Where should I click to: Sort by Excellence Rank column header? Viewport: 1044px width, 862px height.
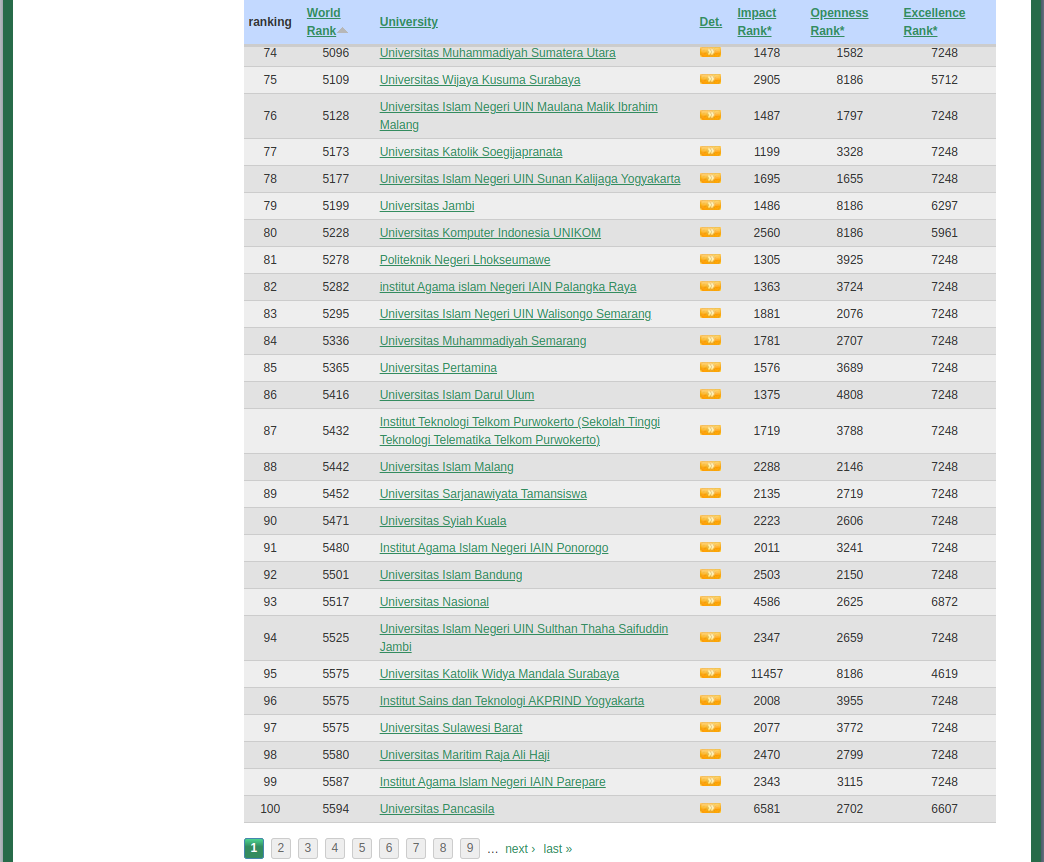(933, 22)
